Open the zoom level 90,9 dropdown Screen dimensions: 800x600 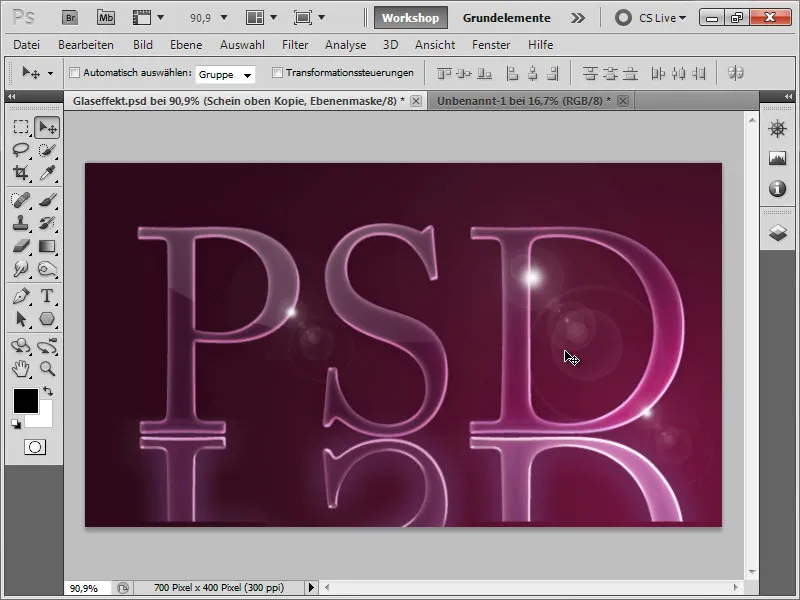(x=208, y=18)
